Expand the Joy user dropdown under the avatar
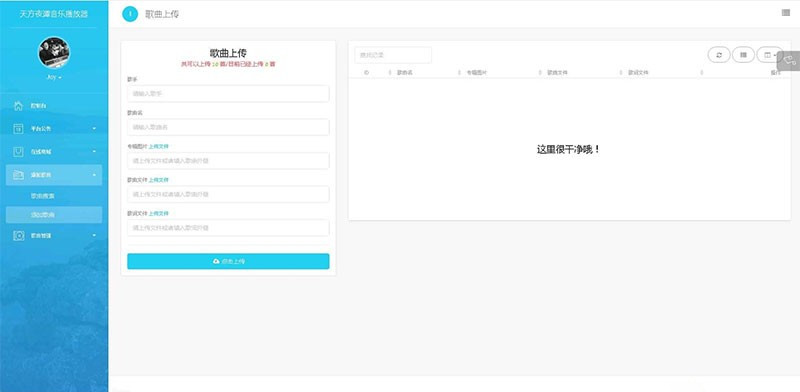The height and width of the screenshot is (392, 800). (x=54, y=77)
